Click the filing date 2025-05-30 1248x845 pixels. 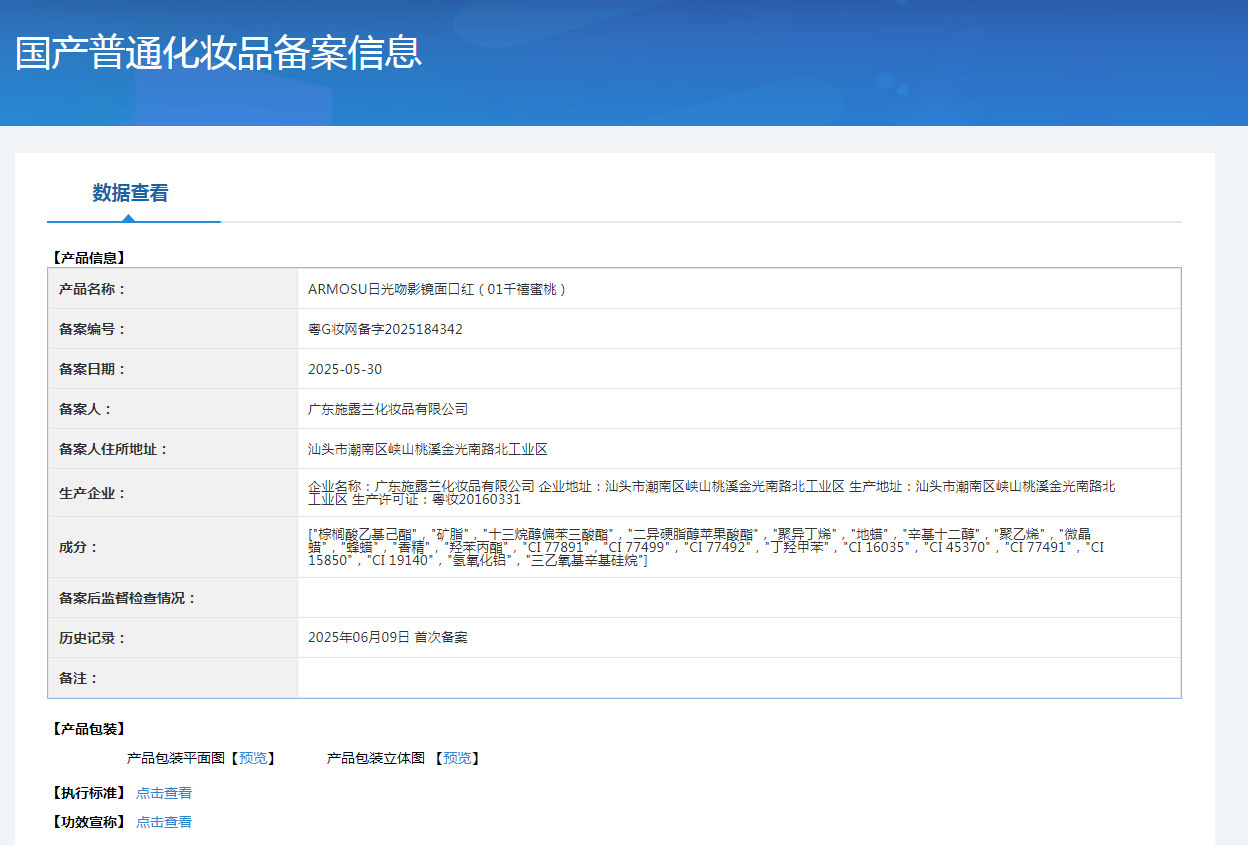tap(345, 369)
